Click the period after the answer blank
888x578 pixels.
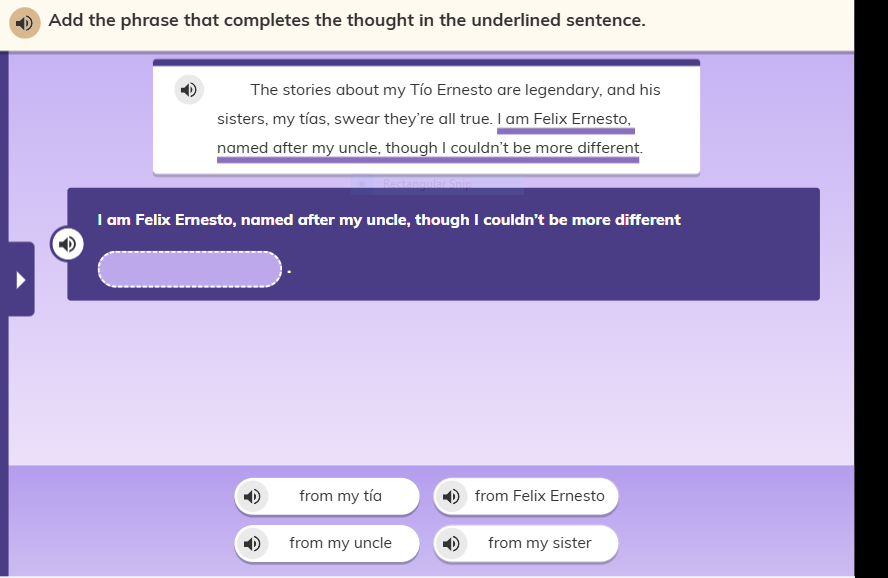point(289,272)
